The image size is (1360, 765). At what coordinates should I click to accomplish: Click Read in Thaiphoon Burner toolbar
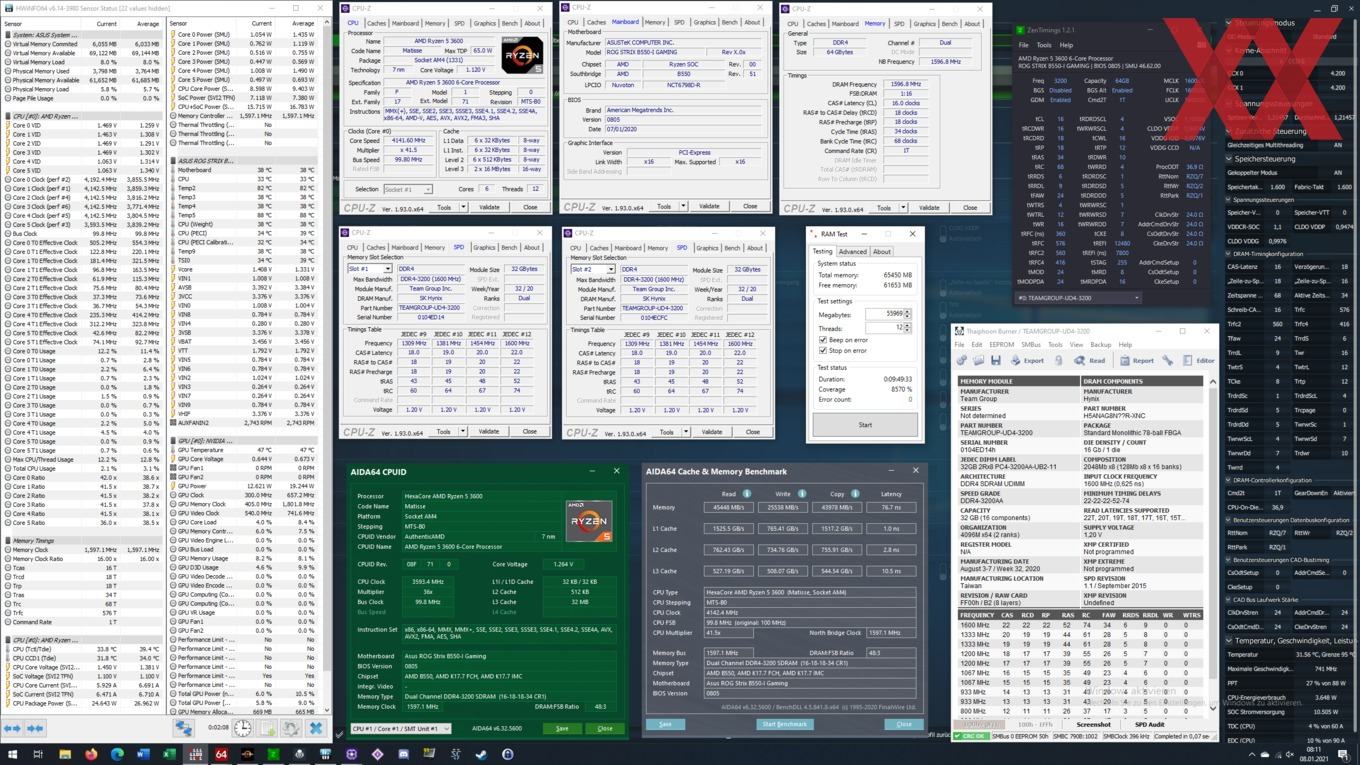point(1089,360)
